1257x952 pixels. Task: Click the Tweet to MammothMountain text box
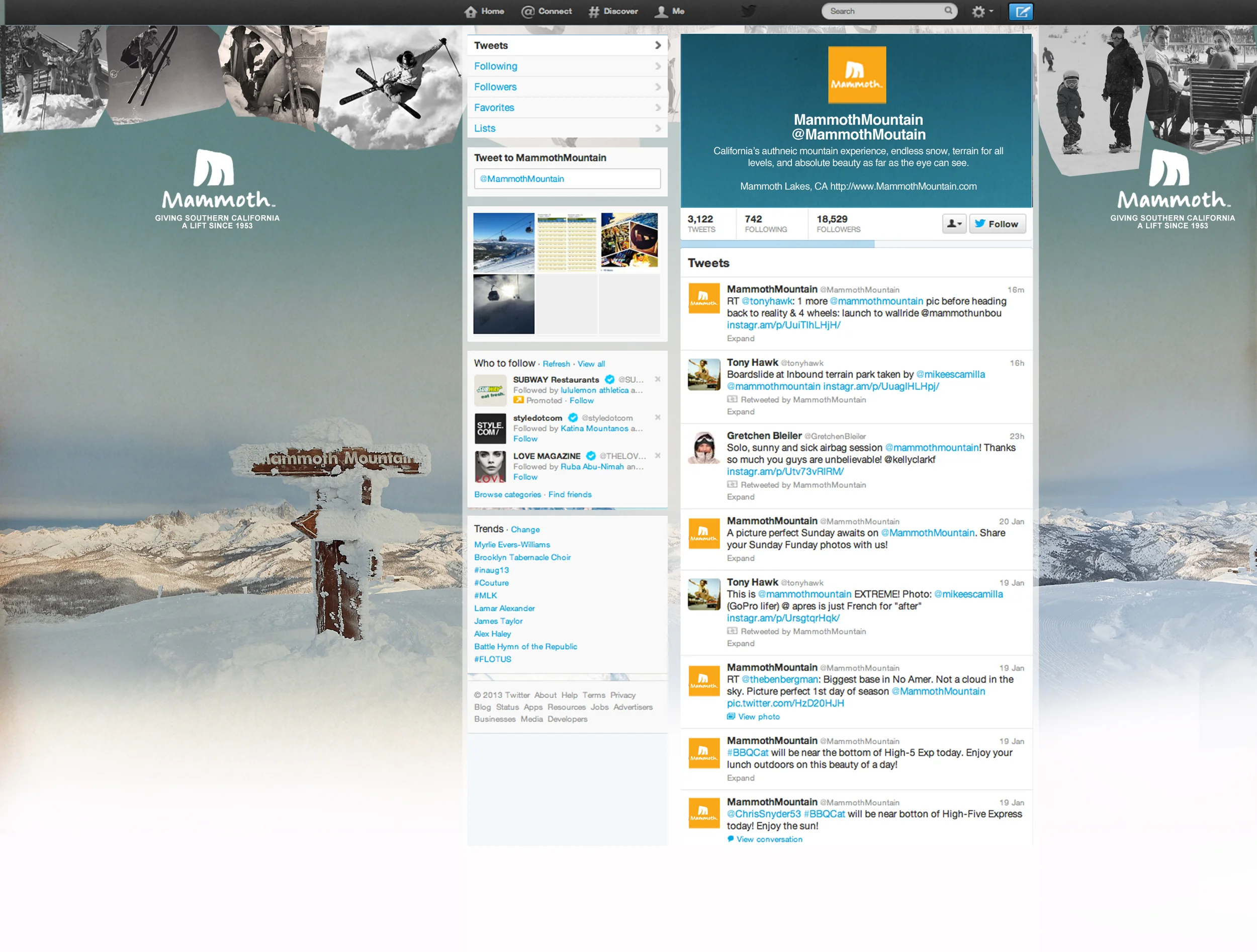pyautogui.click(x=567, y=179)
